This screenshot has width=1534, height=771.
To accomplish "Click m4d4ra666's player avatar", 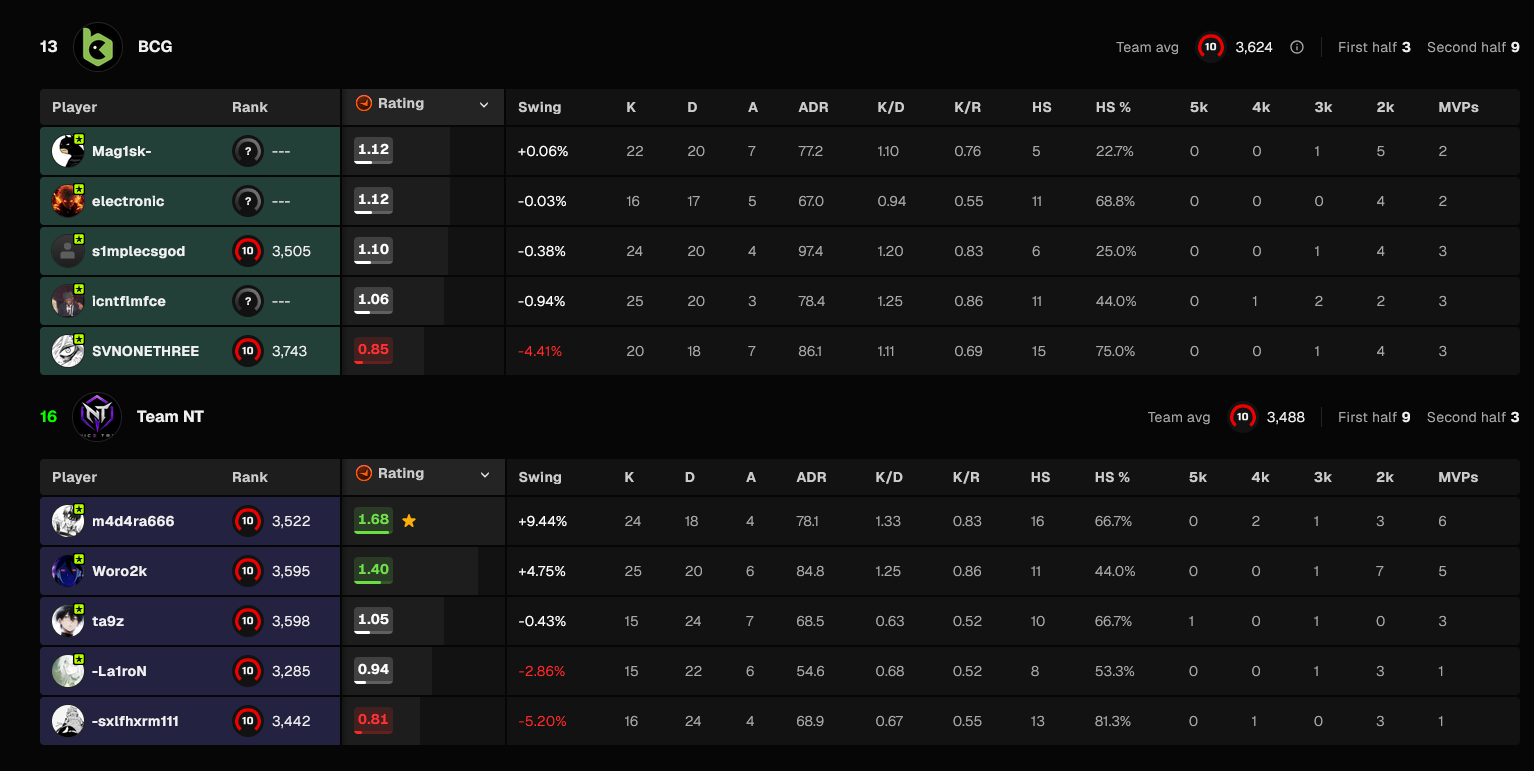I will coord(68,521).
